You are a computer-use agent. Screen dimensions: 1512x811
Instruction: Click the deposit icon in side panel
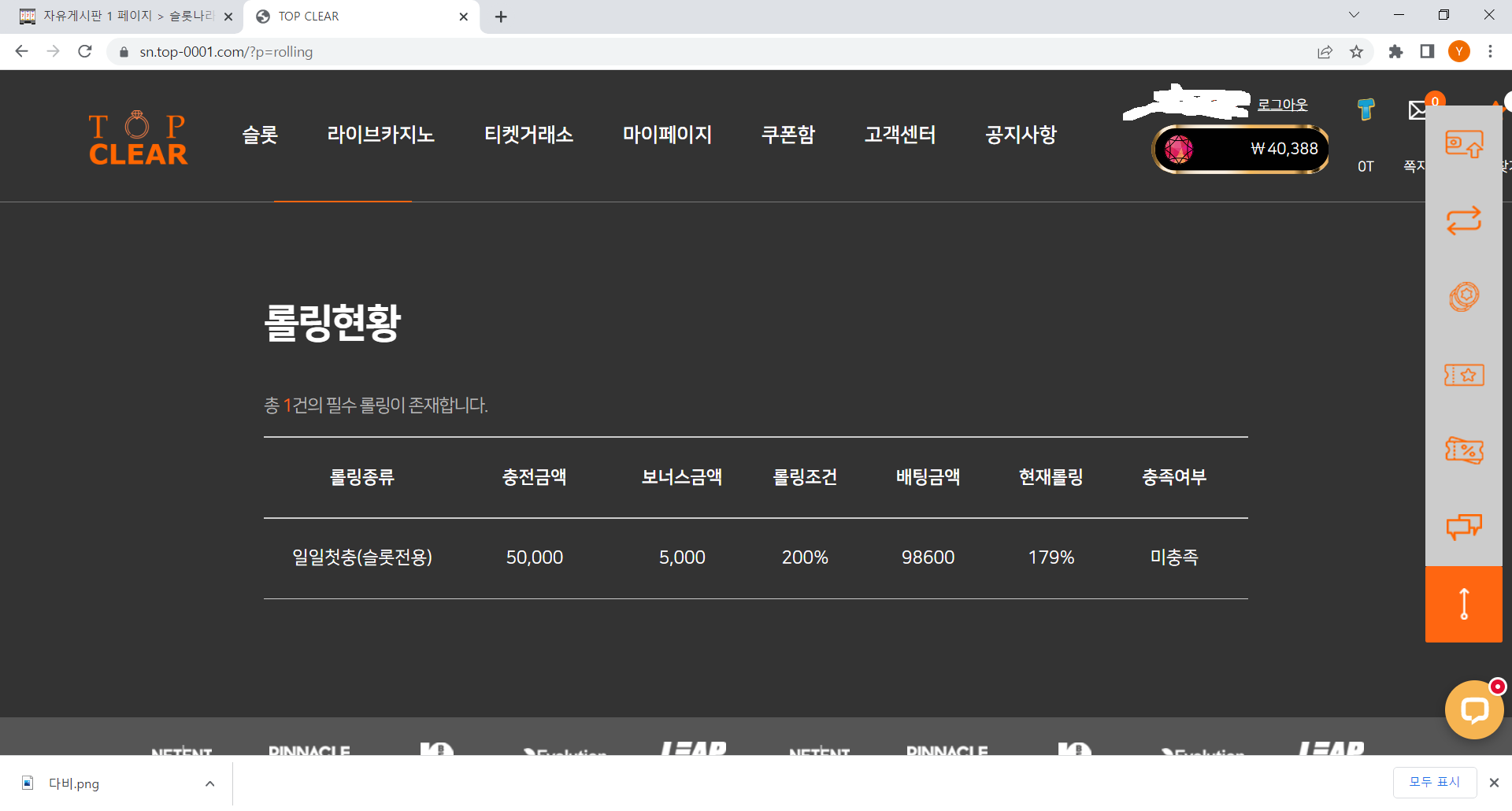click(x=1464, y=144)
